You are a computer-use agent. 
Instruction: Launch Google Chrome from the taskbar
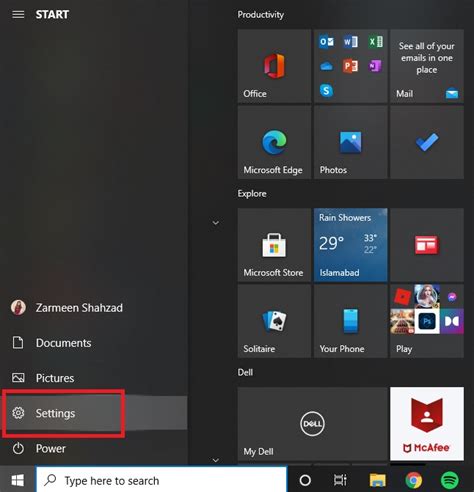coord(414,480)
